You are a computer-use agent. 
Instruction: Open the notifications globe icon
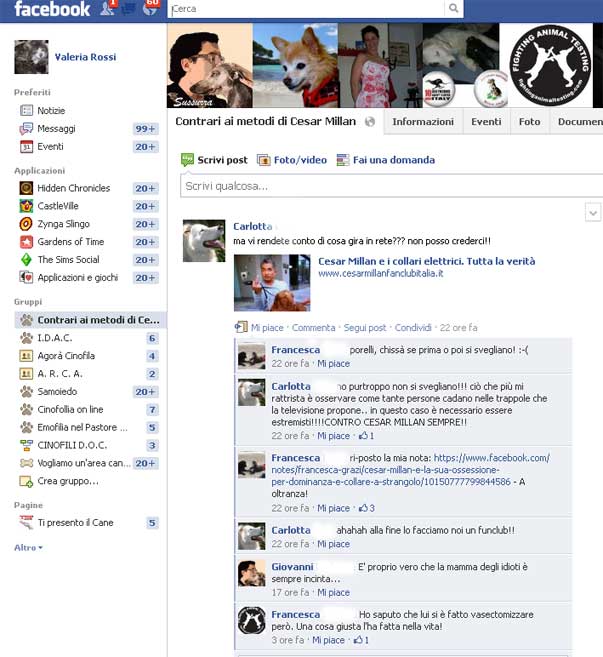pyautogui.click(x=150, y=9)
